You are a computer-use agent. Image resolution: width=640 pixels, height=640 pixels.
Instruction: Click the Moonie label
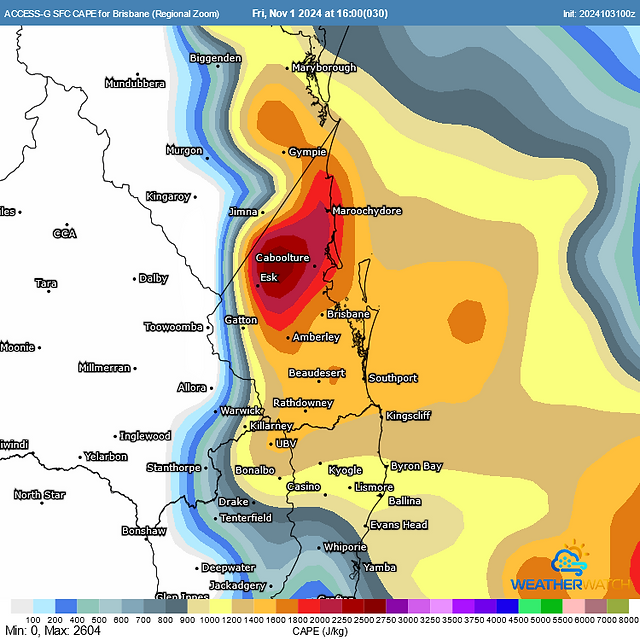tap(18, 347)
